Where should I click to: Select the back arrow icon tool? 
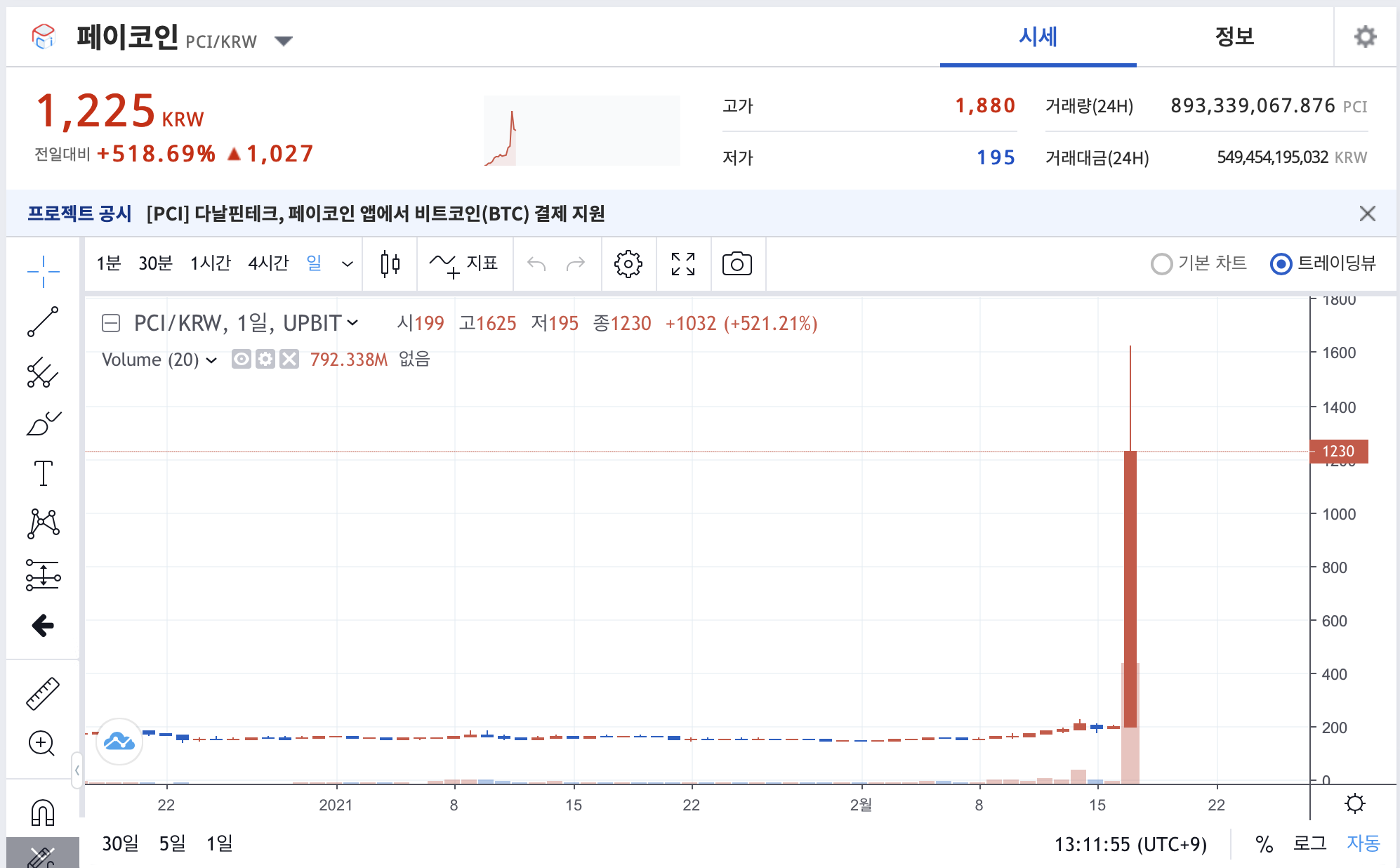[44, 625]
